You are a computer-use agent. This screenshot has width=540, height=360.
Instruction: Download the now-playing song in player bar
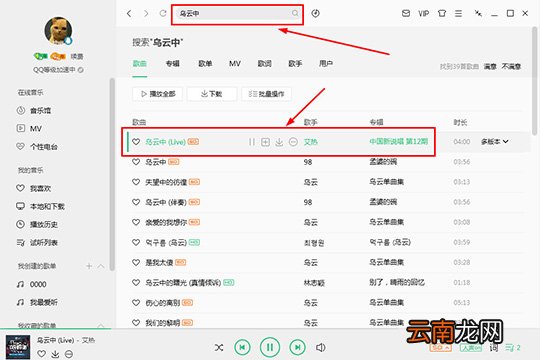(x=55, y=354)
